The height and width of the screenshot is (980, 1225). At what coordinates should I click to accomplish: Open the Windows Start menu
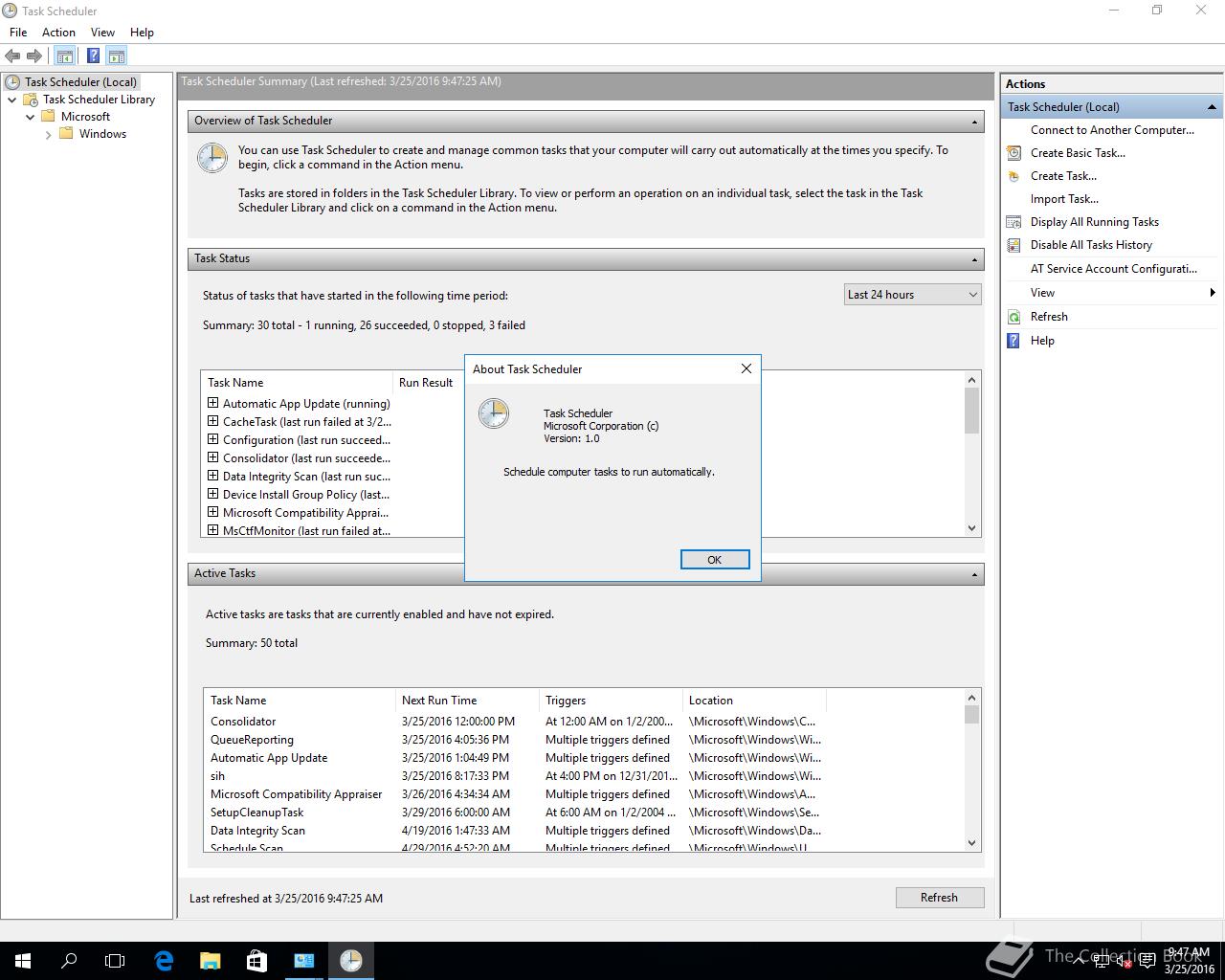click(x=23, y=961)
